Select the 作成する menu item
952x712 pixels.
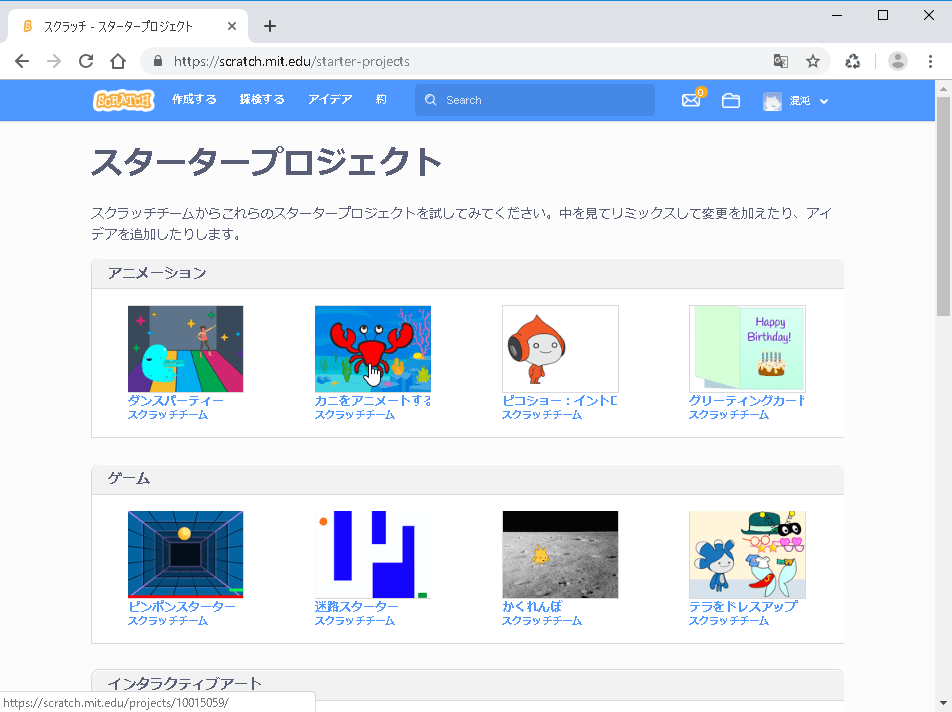pos(194,100)
